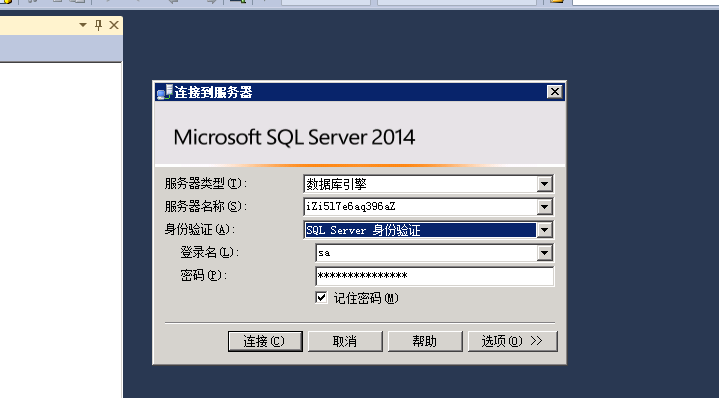Viewport: 719px width, 398px height.
Task: Expand the 服务器类型 dropdown arrow
Action: click(544, 184)
